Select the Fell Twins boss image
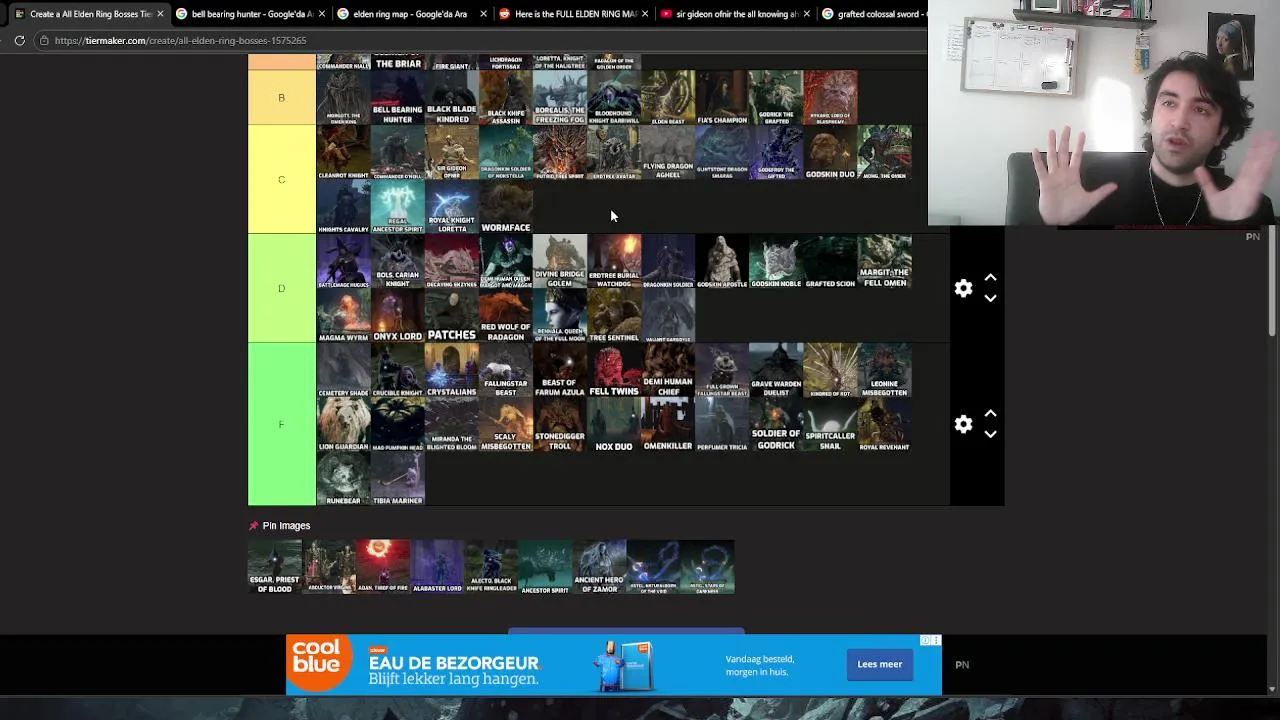This screenshot has width=1280, height=720. coord(614,370)
